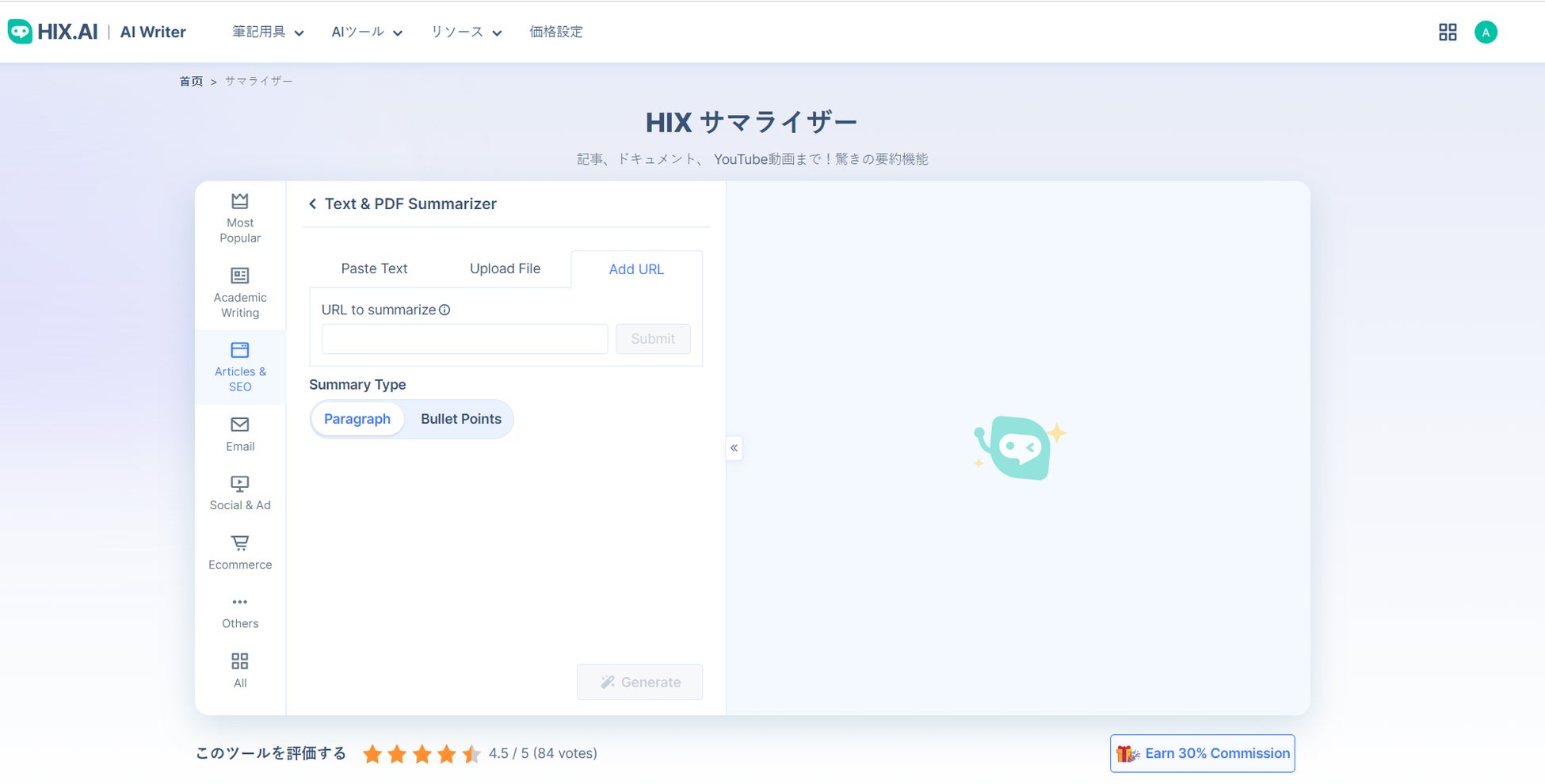Expand the 筆記用具 dropdown menu

pyautogui.click(x=268, y=32)
